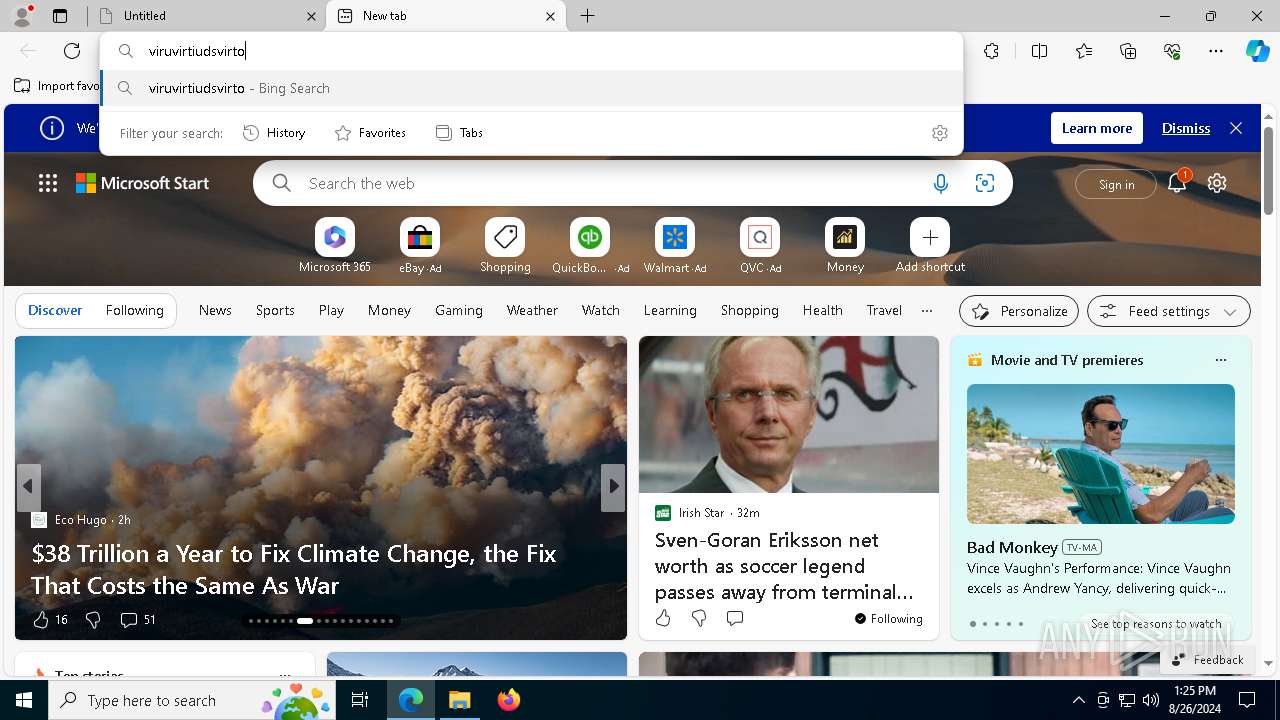
Task: Filter search by Tabs
Action: tap(459, 133)
